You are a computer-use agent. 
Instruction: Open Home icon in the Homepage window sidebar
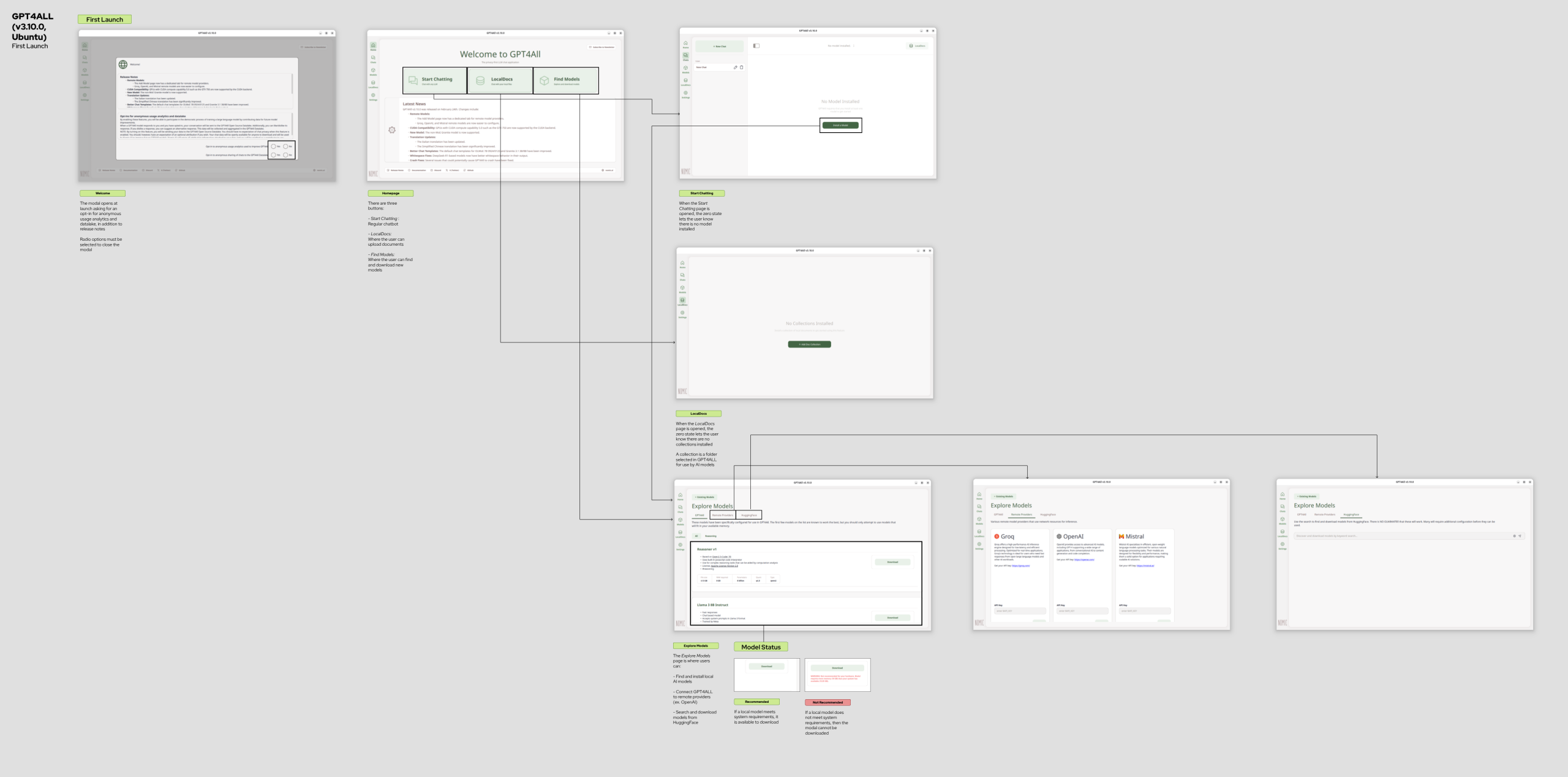(373, 47)
